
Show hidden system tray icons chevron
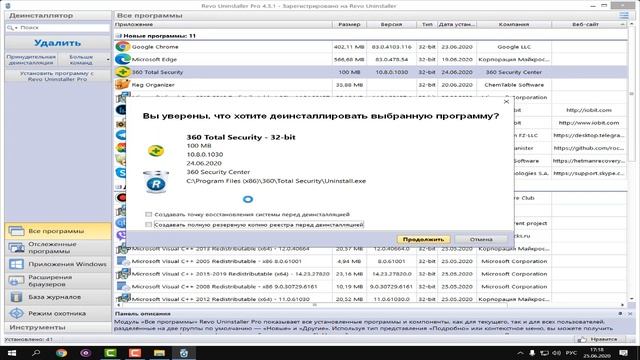tap(520, 353)
